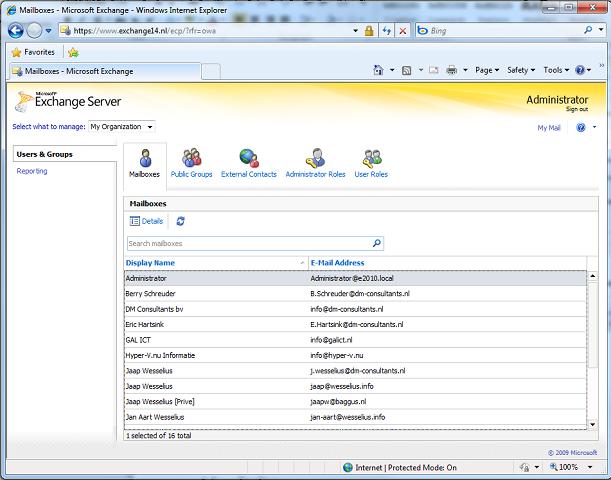The image size is (611, 480).
Task: Click Internet Protected Mode status bar zone
Action: tap(400, 468)
